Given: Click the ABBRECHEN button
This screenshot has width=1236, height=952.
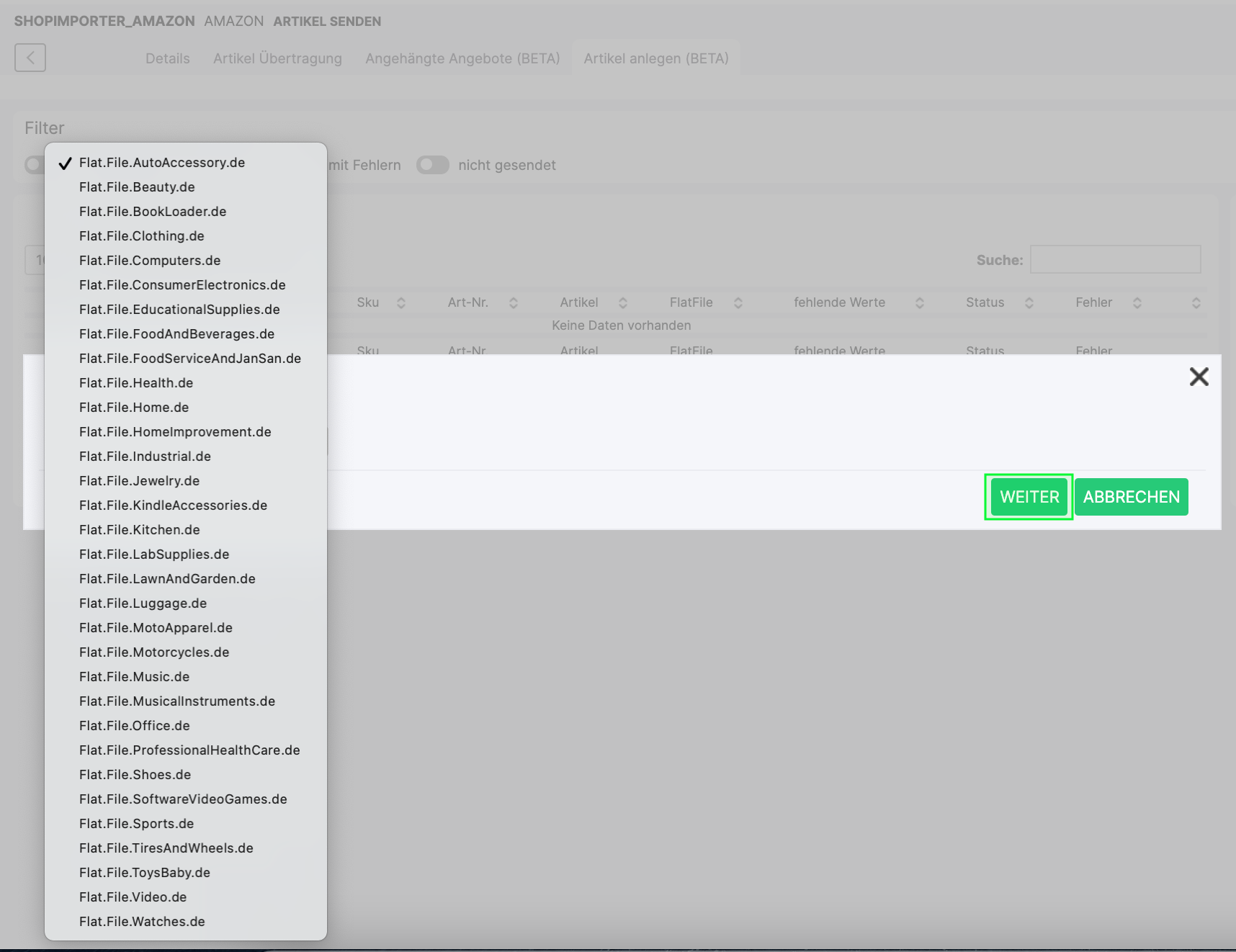Looking at the screenshot, I should click(1131, 497).
